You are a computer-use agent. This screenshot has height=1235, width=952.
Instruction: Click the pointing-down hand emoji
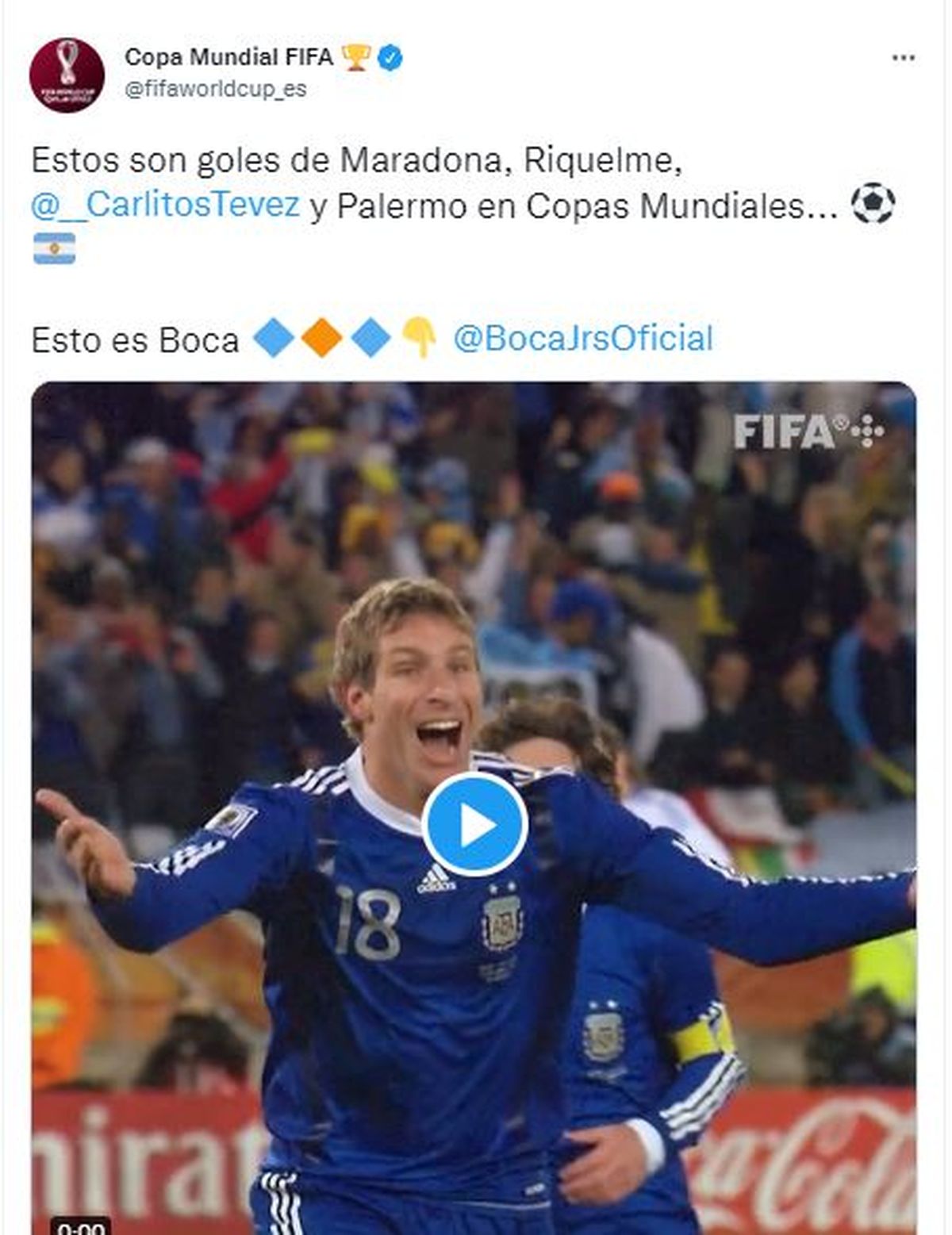(419, 338)
